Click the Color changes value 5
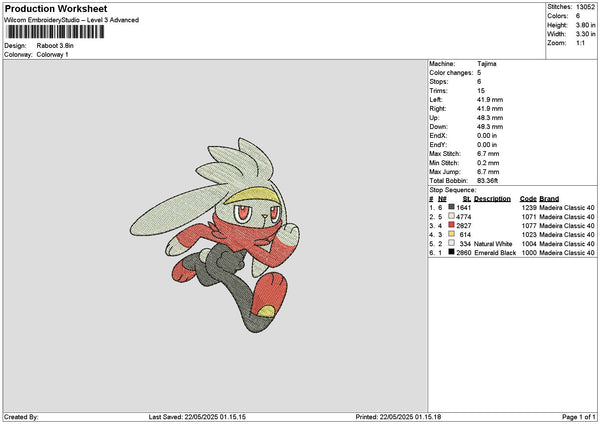Image resolution: width=600 pixels, height=424 pixels. [479, 73]
